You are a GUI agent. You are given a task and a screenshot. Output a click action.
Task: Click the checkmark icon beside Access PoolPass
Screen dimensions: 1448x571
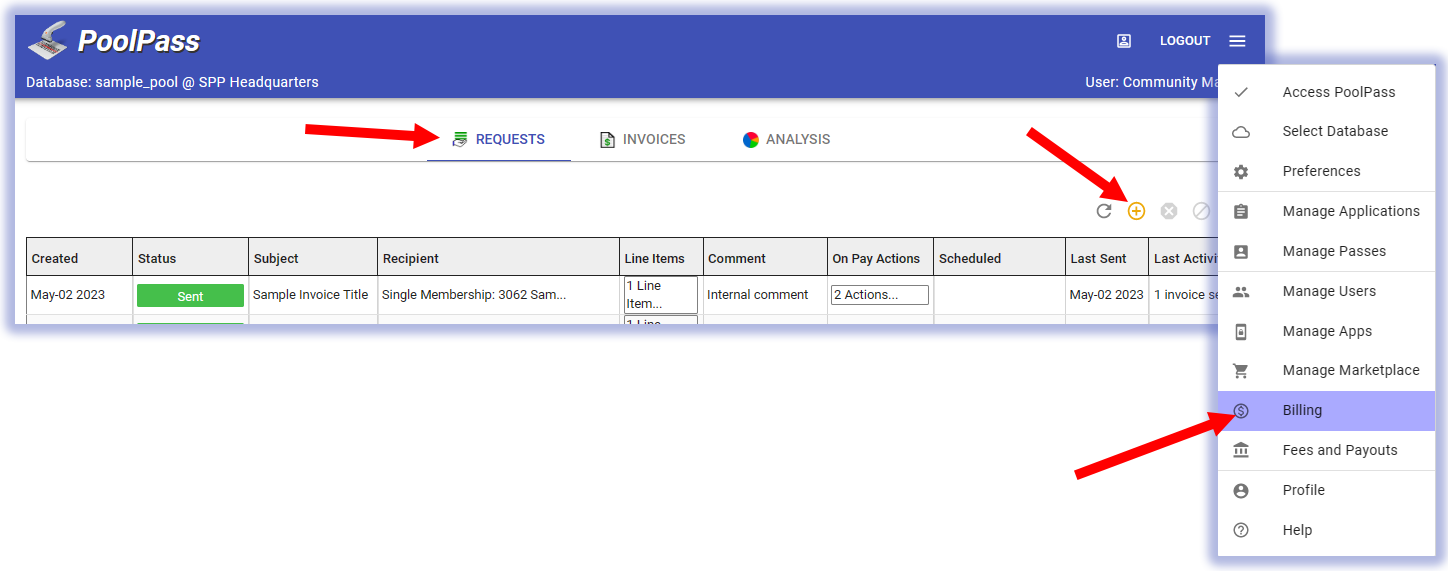point(1241,92)
